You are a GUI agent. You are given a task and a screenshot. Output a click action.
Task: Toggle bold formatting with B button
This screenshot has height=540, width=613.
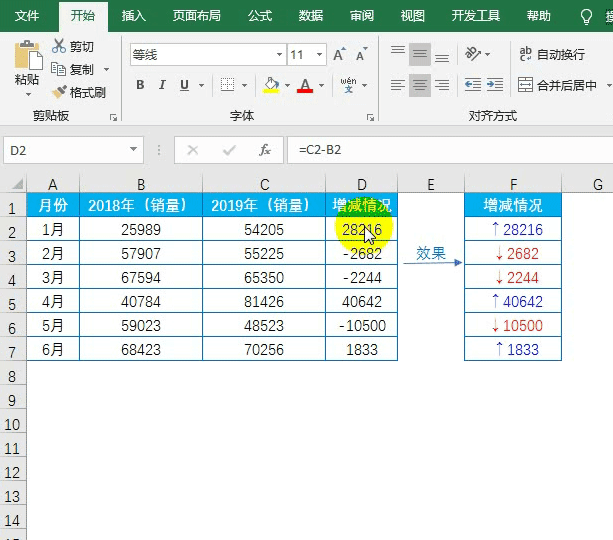pos(140,85)
